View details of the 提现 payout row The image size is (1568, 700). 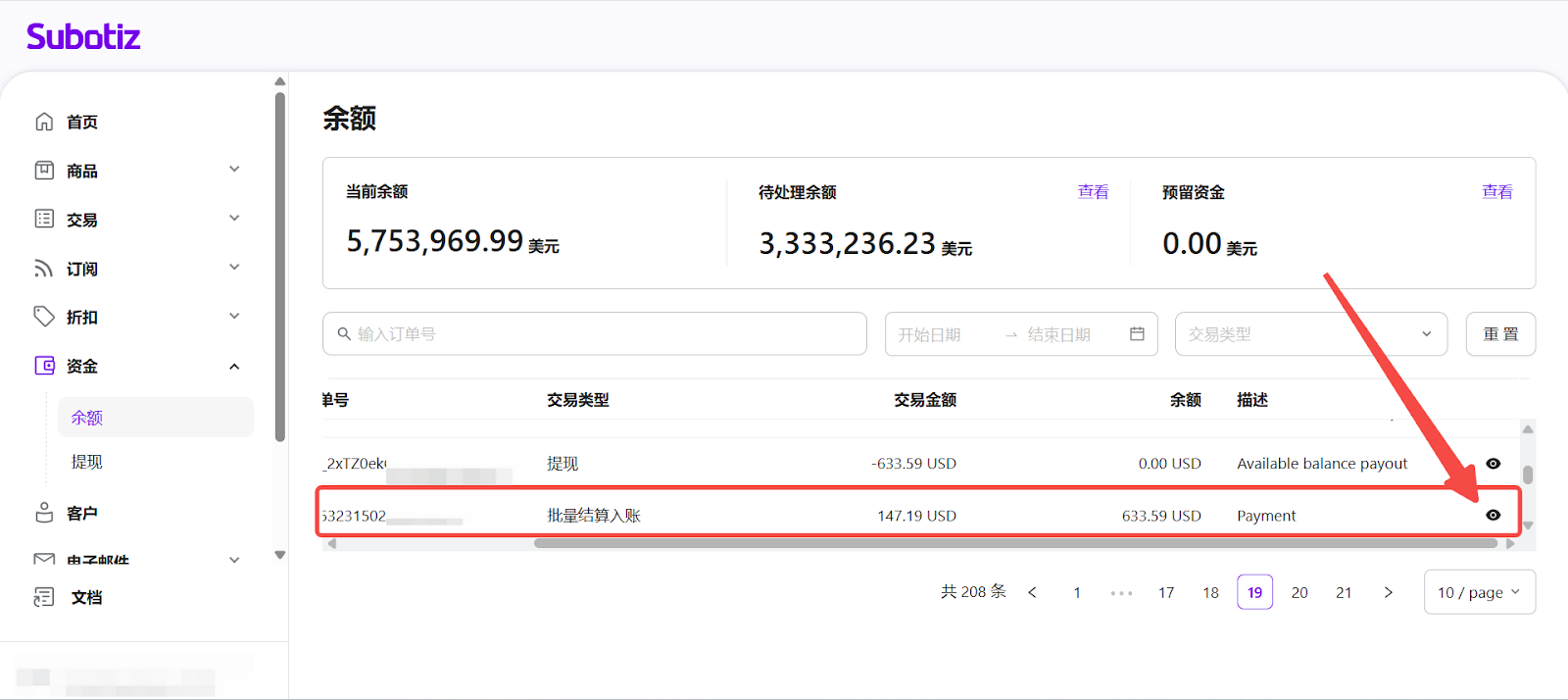pos(1493,464)
